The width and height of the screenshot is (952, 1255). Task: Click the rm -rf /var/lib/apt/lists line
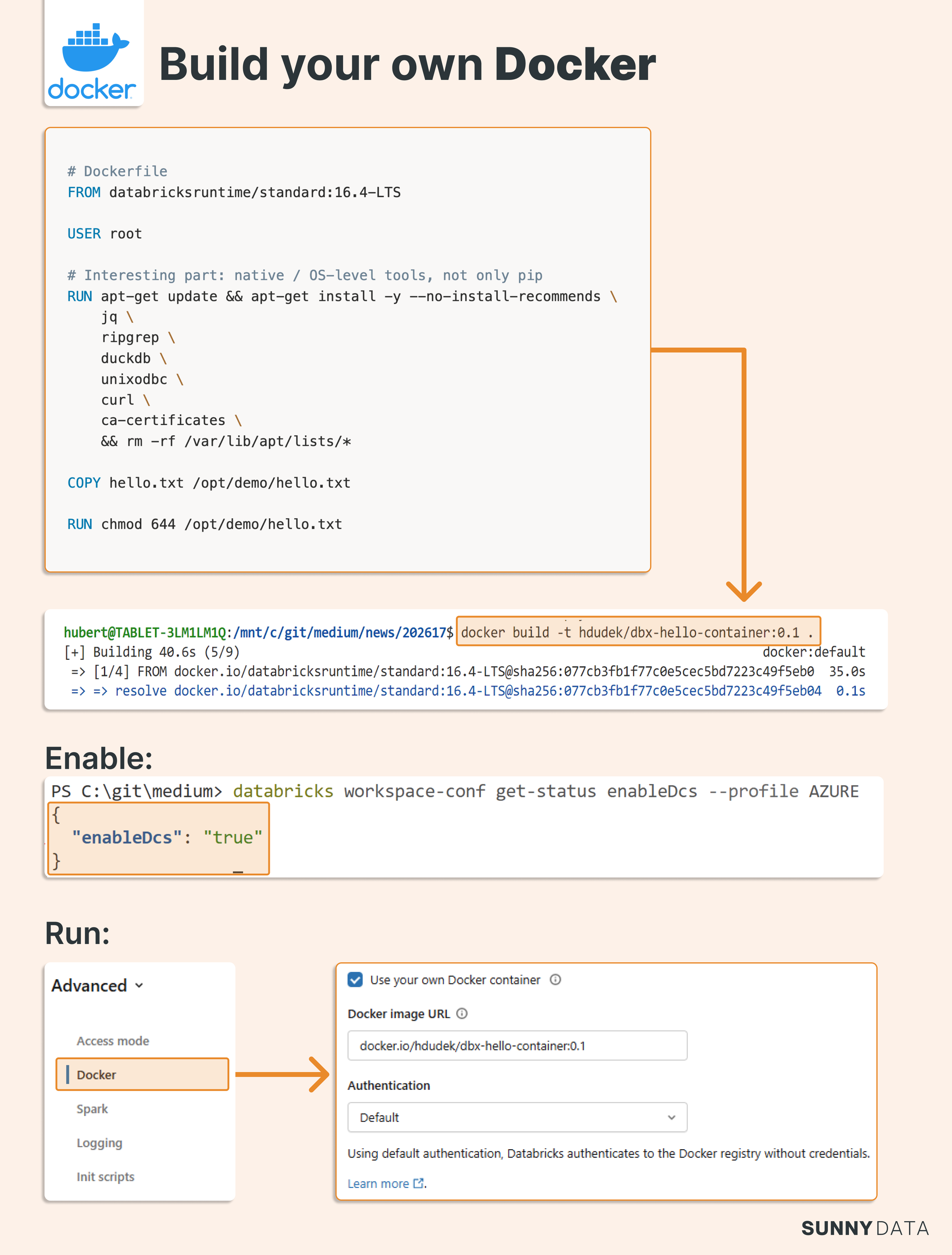click(x=226, y=441)
